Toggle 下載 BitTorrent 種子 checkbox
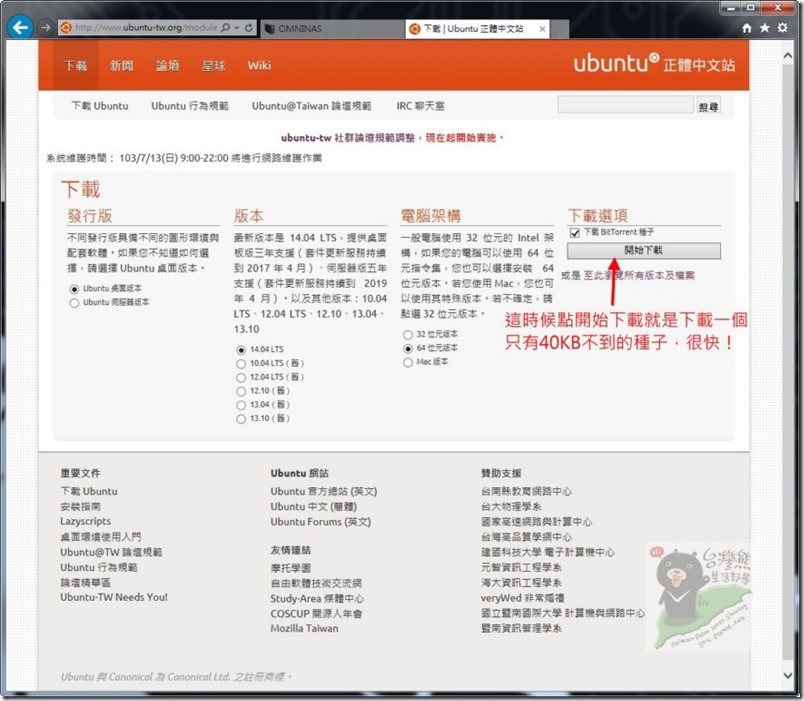 pyautogui.click(x=575, y=233)
